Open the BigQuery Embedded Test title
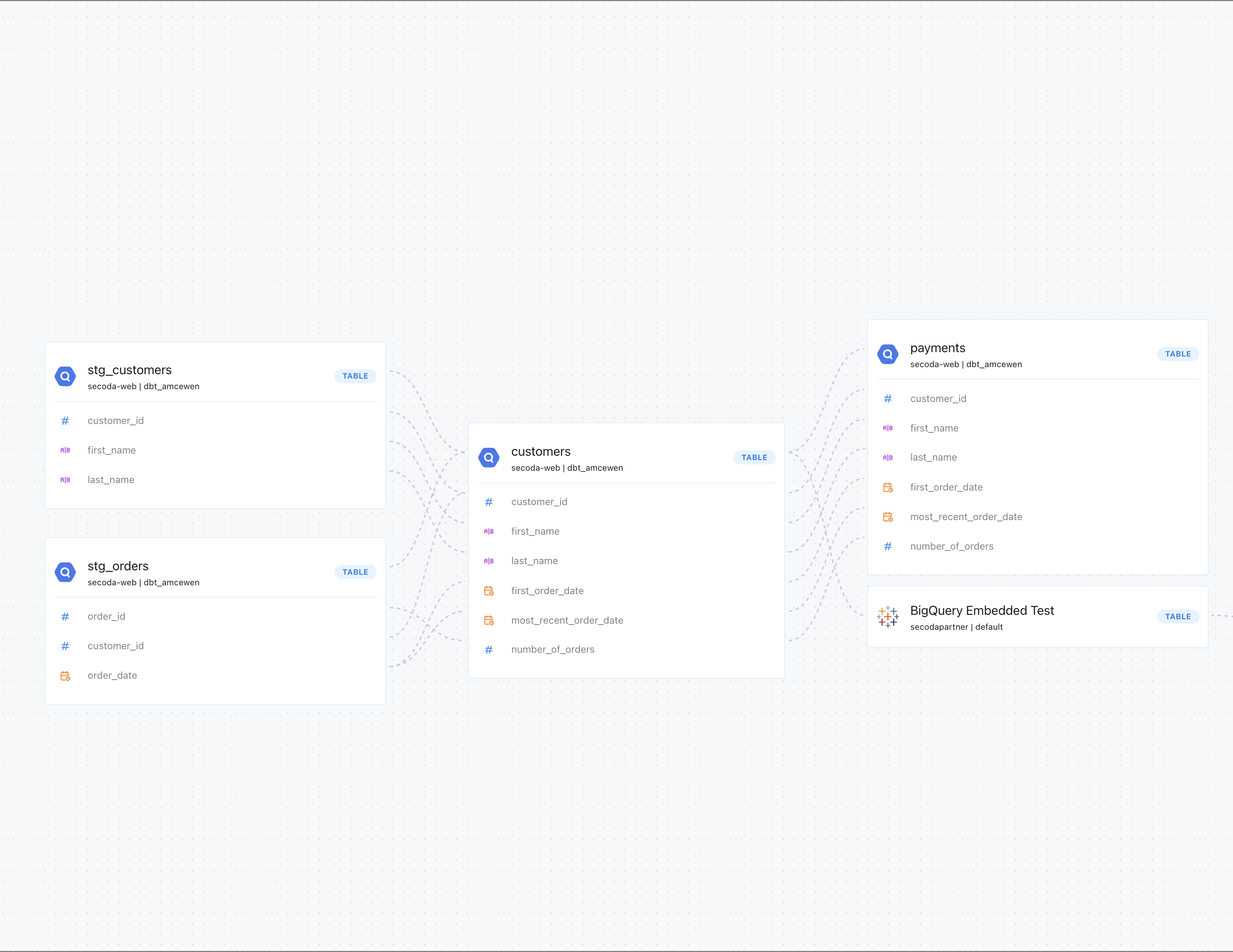The height and width of the screenshot is (952, 1233). click(982, 610)
